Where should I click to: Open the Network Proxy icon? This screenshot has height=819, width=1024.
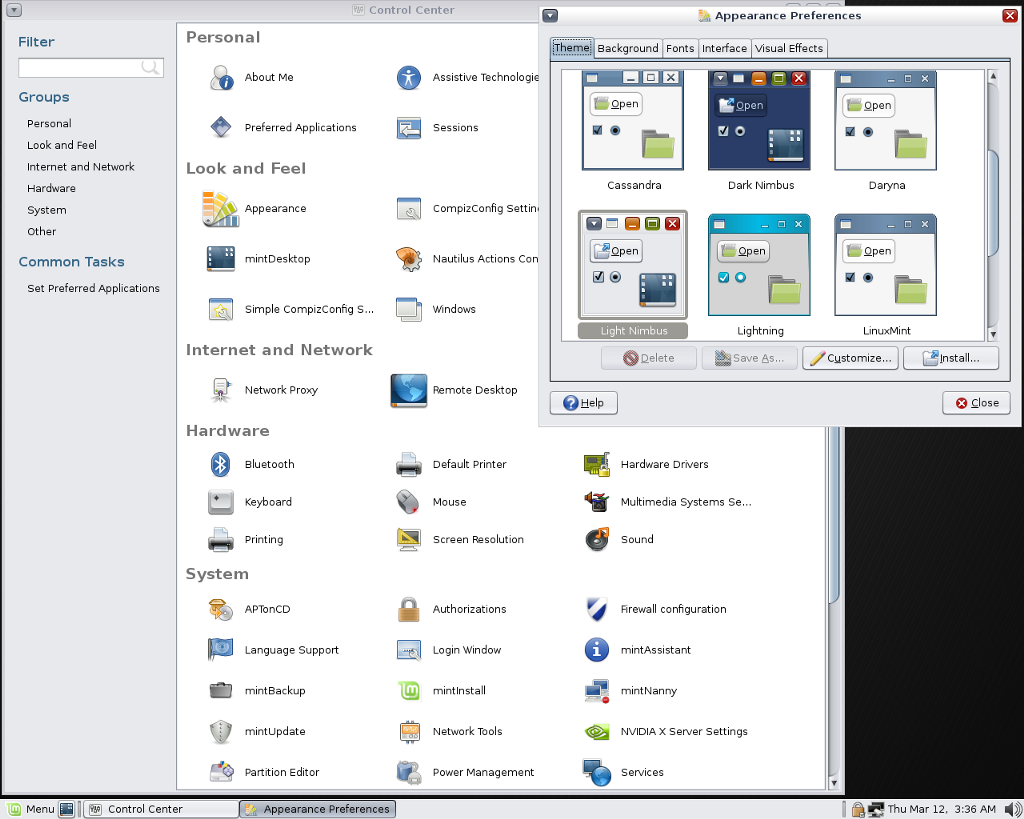(221, 390)
